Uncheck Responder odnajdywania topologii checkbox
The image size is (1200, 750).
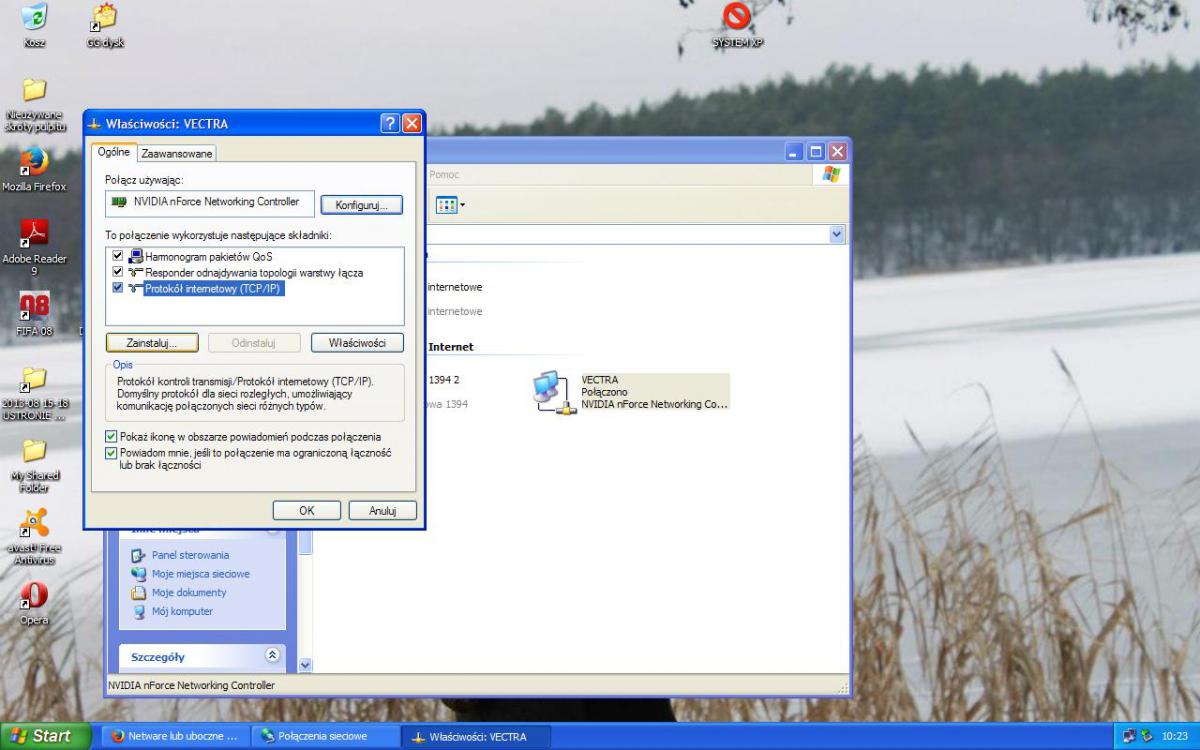[118, 272]
